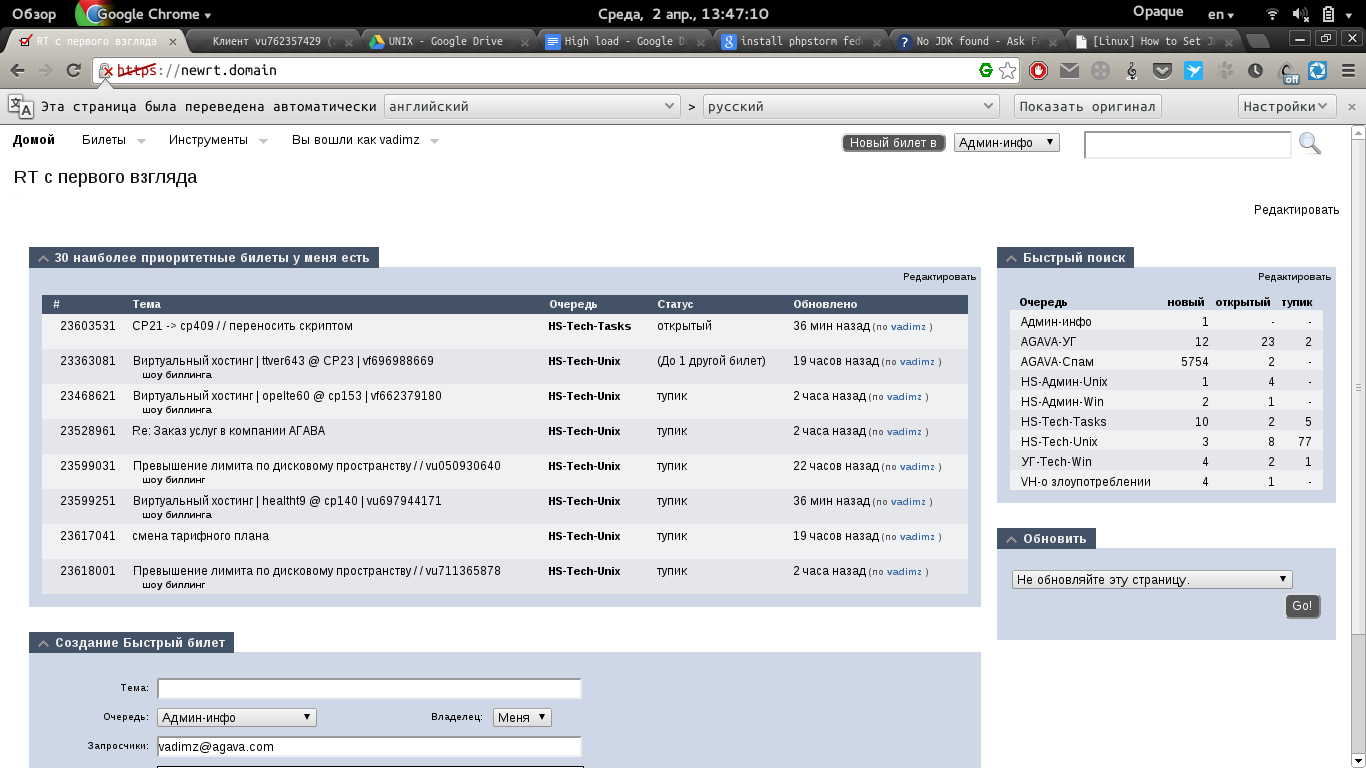Open the AdBlock red stop-hand extension

tap(1039, 71)
